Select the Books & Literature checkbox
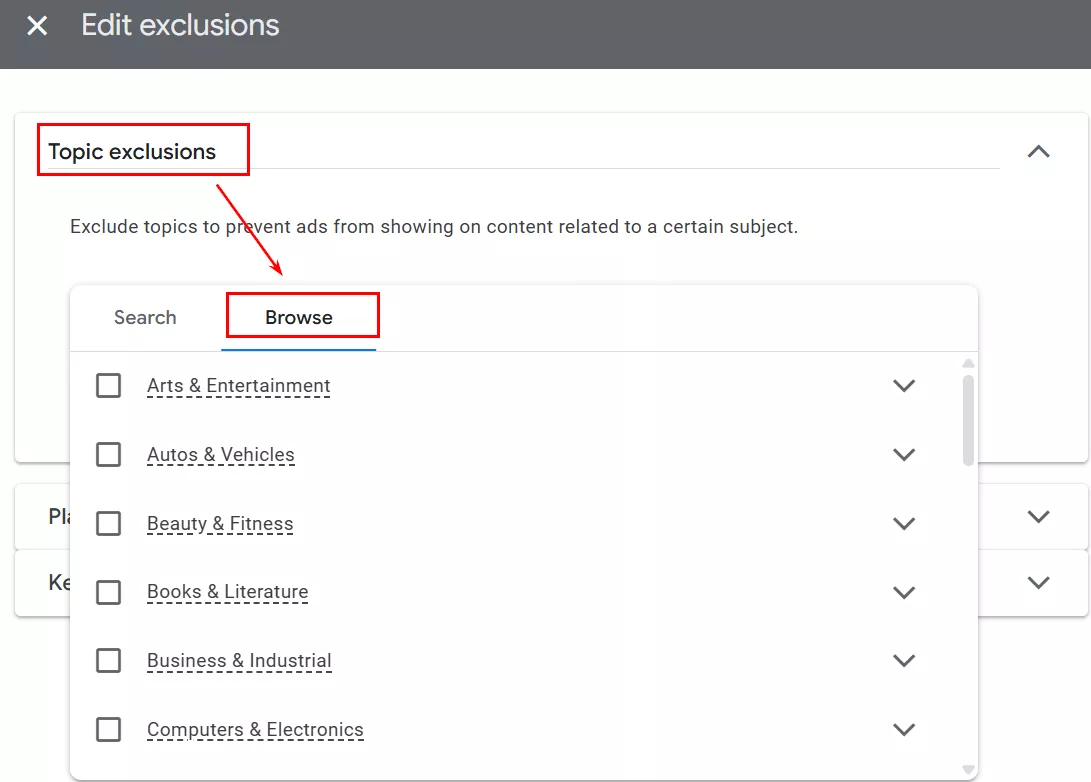This screenshot has height=782, width=1091. point(108,592)
